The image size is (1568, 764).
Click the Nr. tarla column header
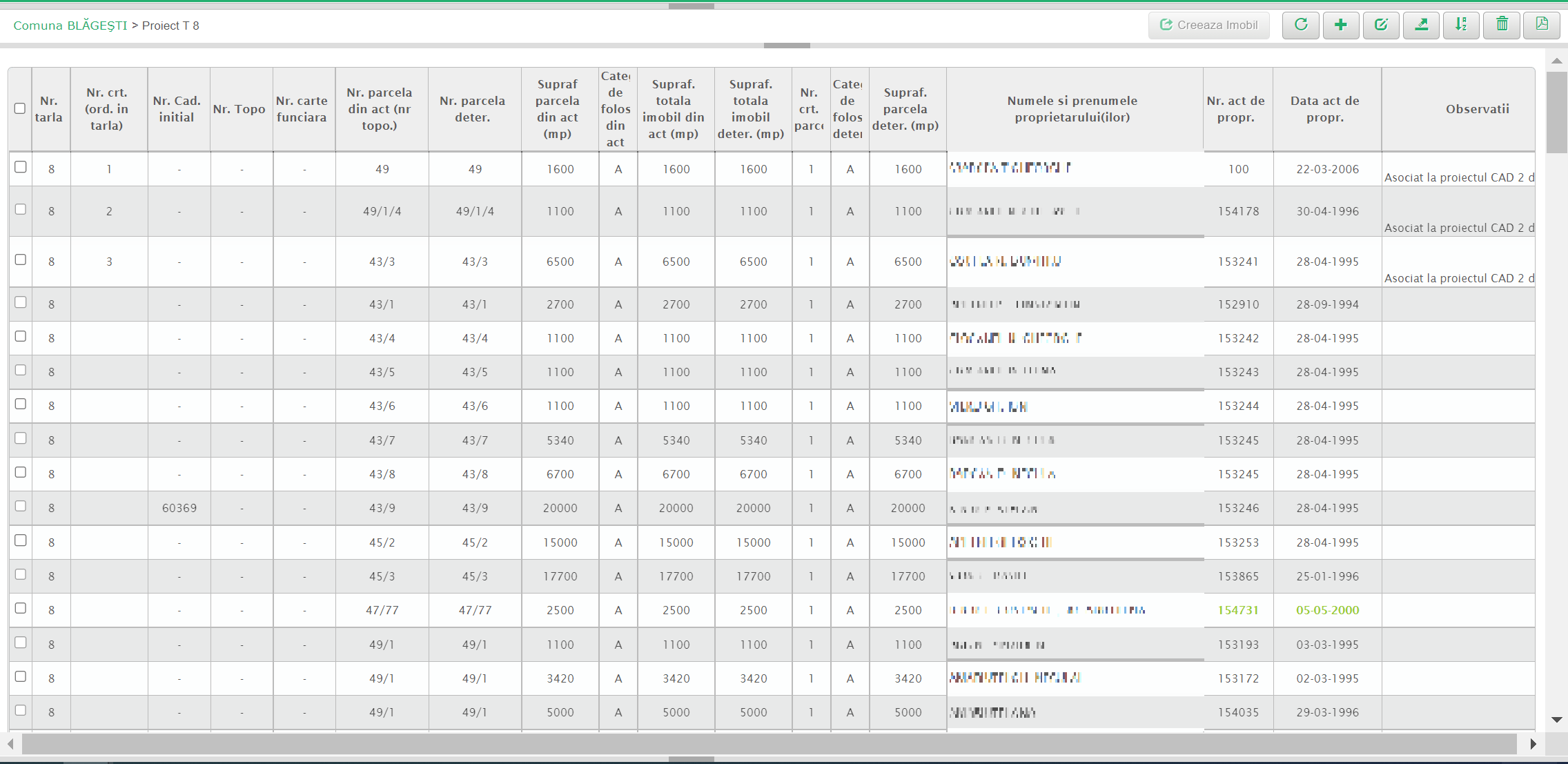(49, 109)
